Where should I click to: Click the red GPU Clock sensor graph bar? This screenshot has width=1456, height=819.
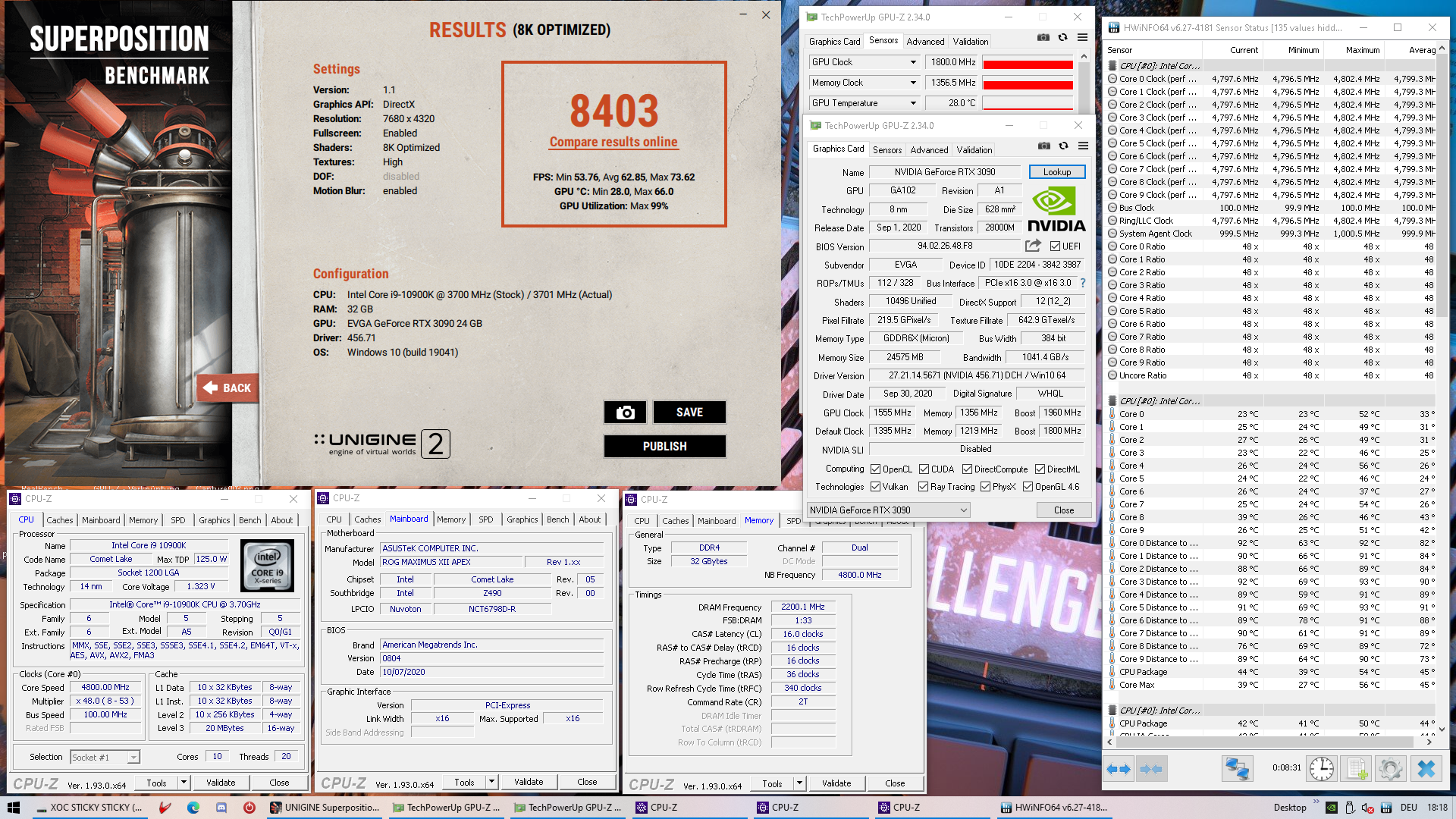coord(1028,63)
